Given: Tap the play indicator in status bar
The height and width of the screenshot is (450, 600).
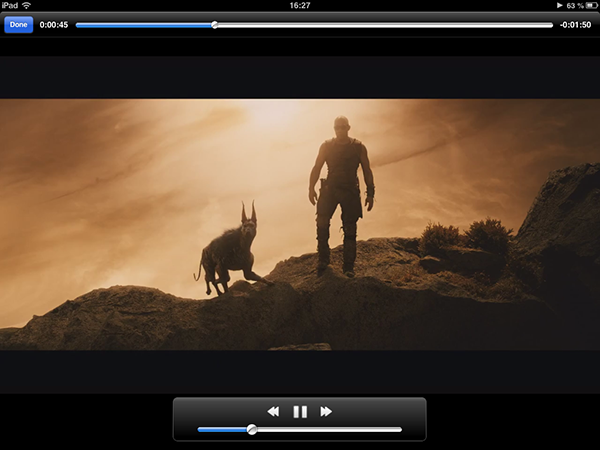Looking at the screenshot, I should [x=559, y=5].
